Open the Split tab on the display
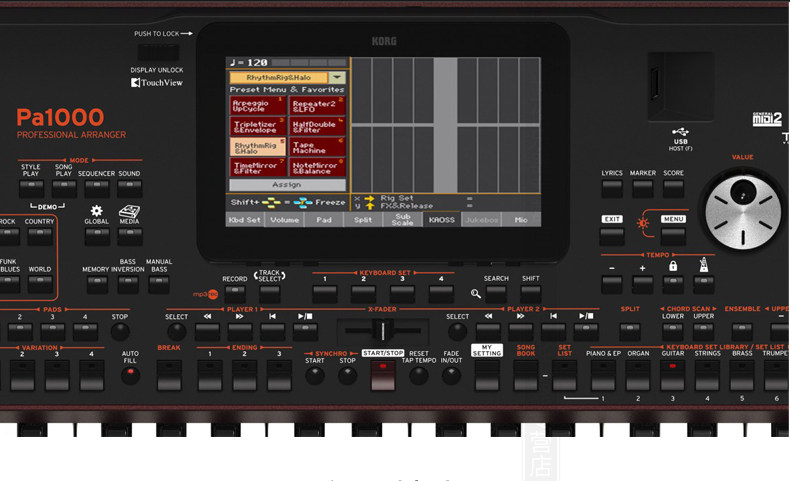Image resolution: width=790 pixels, height=481 pixels. [x=363, y=220]
